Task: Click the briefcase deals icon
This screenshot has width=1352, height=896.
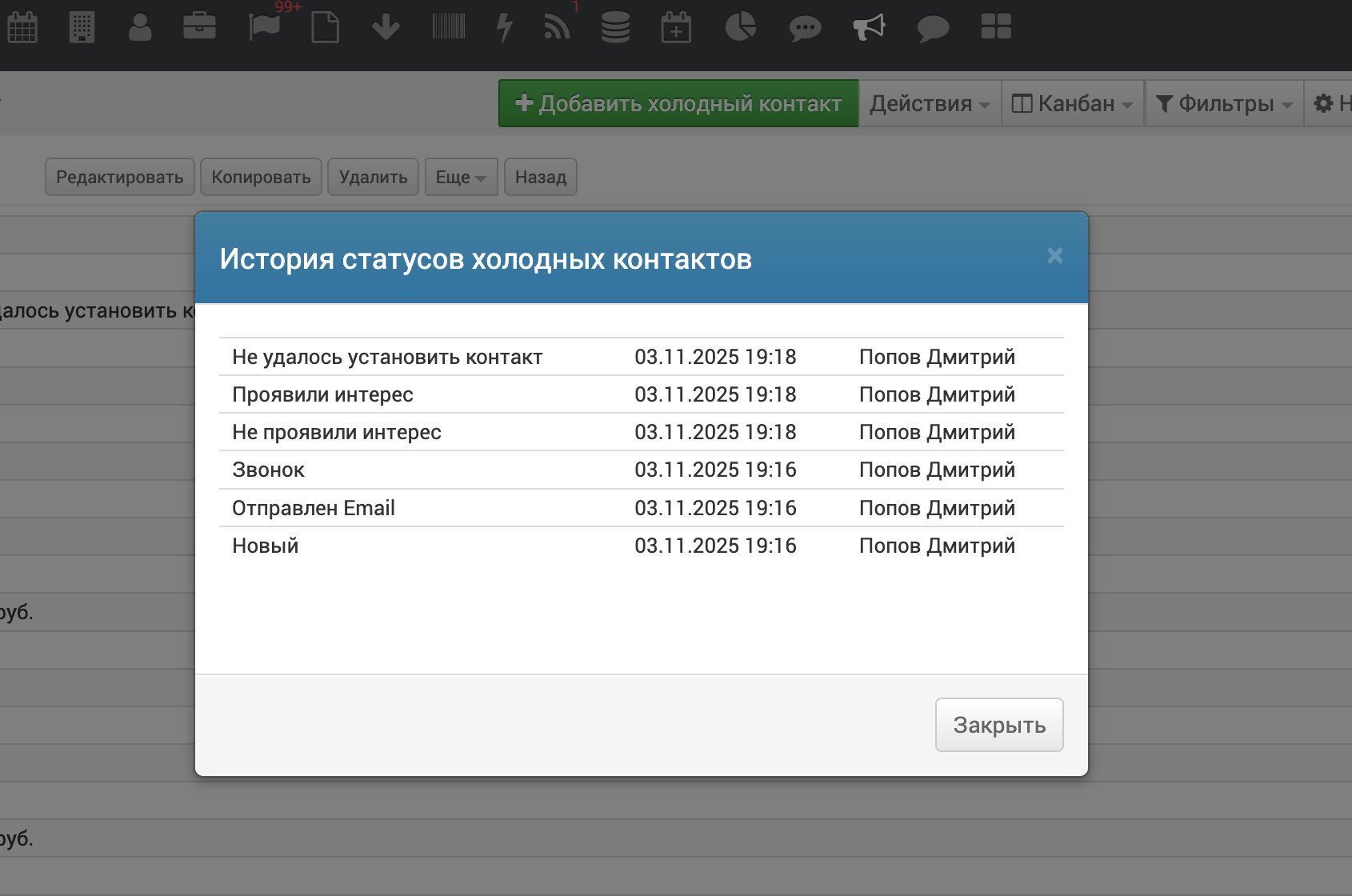Action: click(x=199, y=27)
